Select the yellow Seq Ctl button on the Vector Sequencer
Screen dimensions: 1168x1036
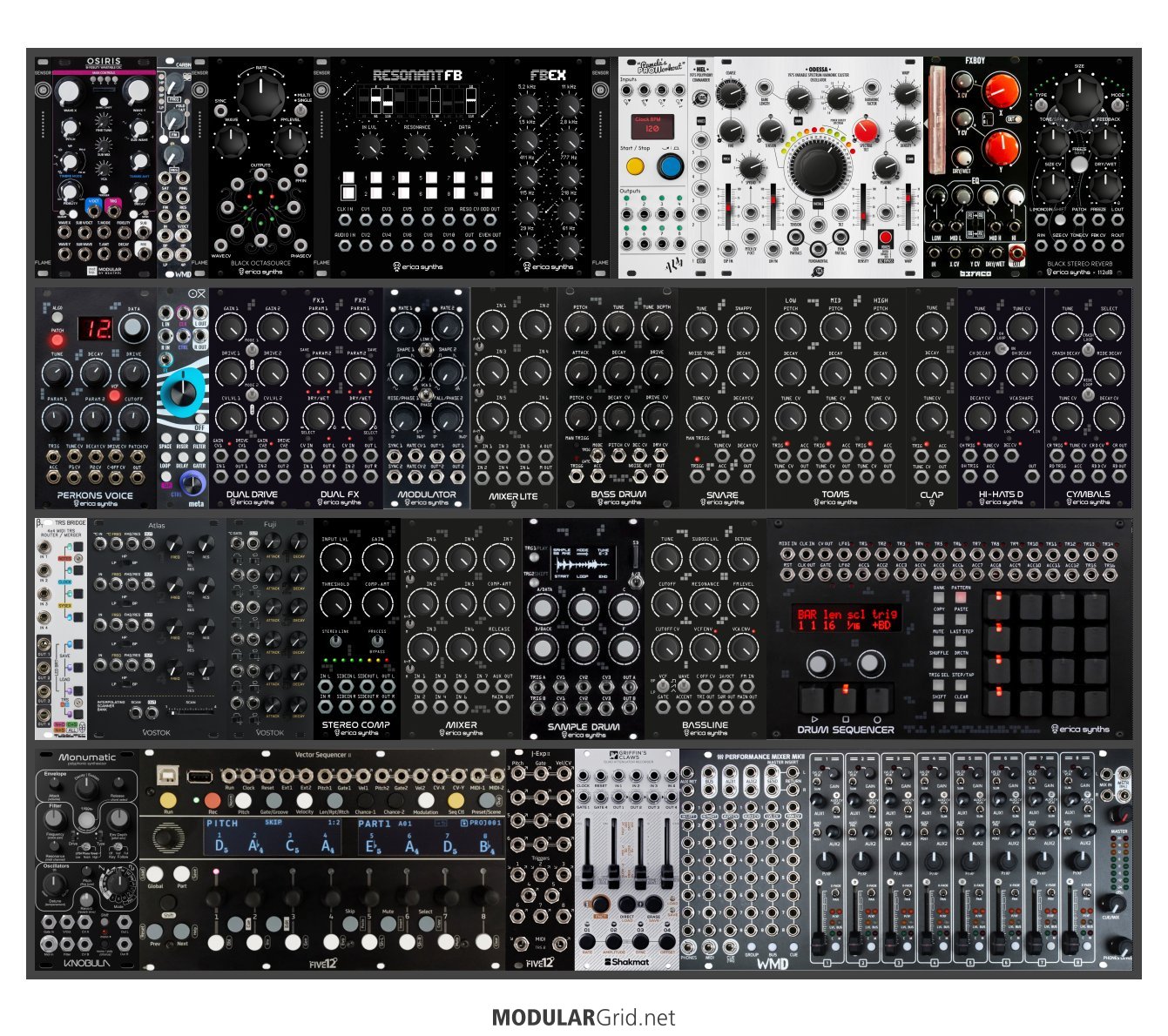coord(456,798)
